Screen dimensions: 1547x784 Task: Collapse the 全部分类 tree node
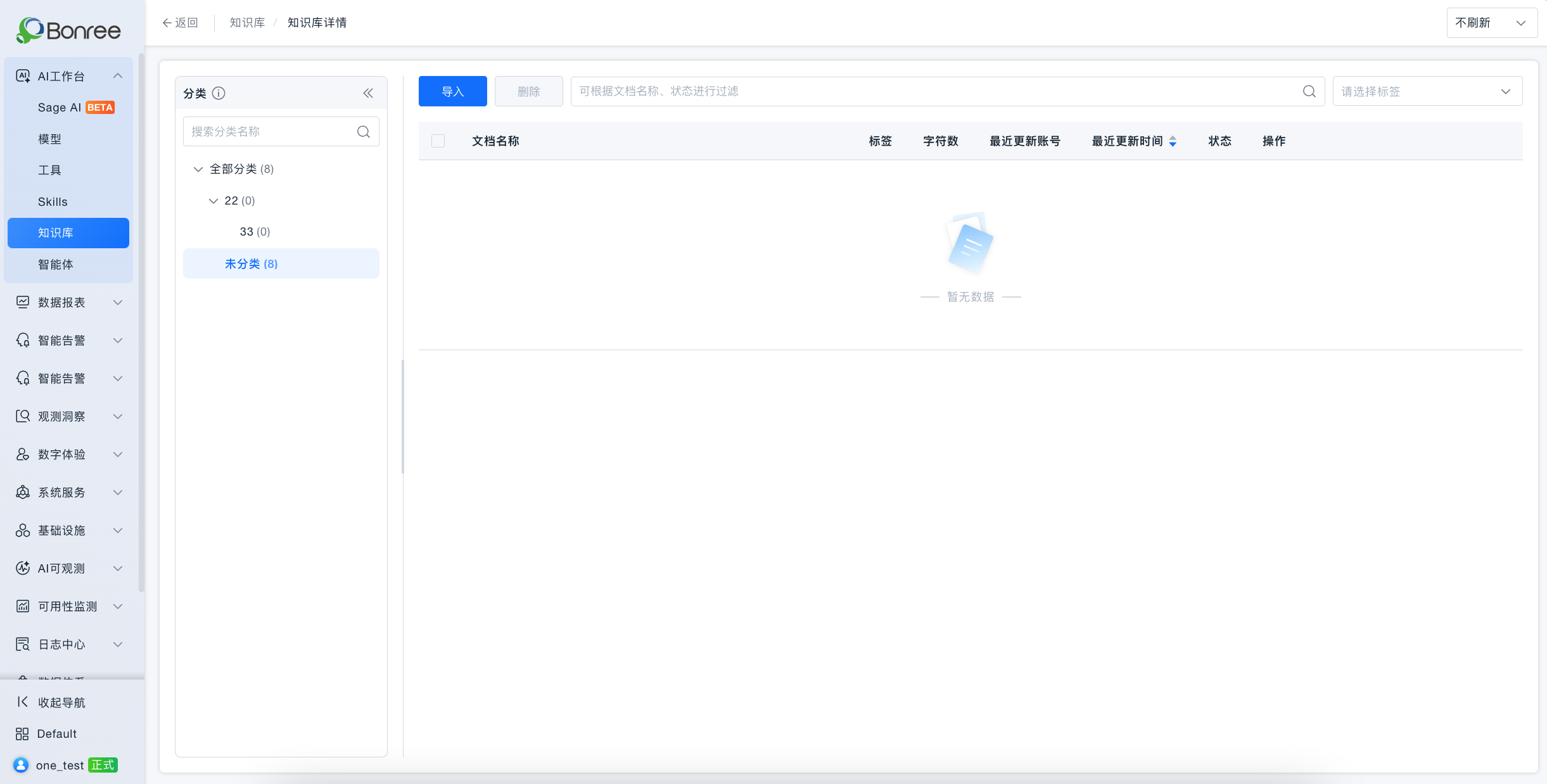click(198, 169)
